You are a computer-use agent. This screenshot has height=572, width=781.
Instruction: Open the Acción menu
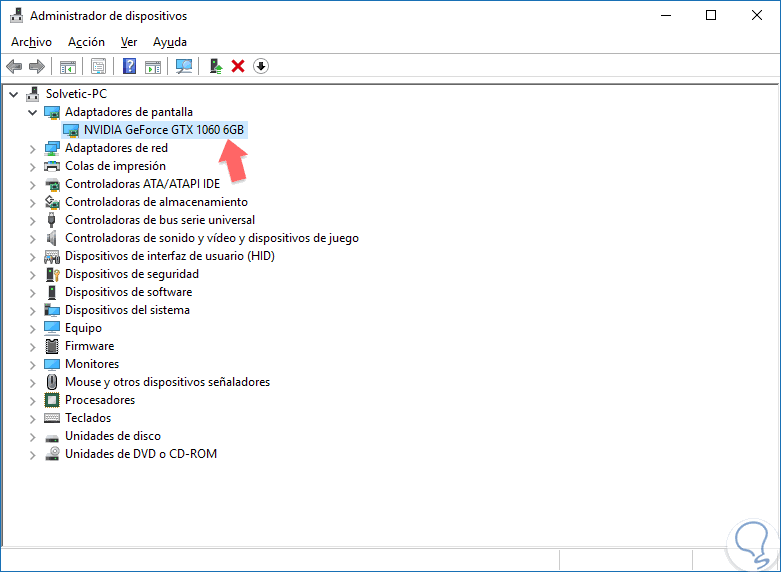tap(86, 42)
